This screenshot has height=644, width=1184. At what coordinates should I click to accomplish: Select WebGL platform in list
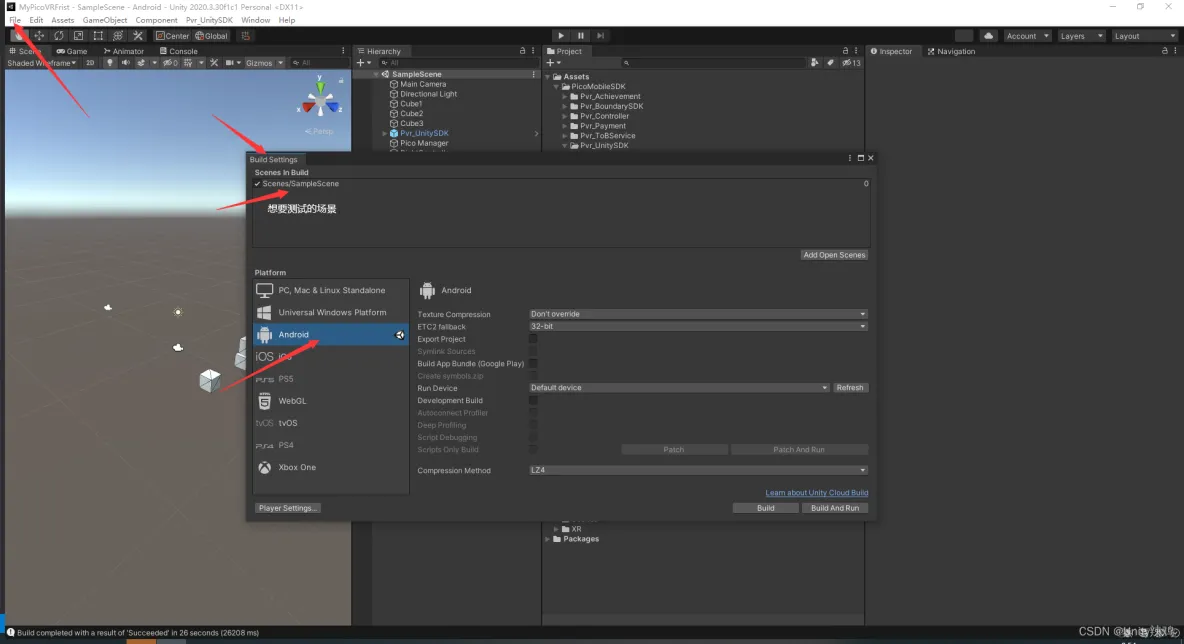click(331, 401)
